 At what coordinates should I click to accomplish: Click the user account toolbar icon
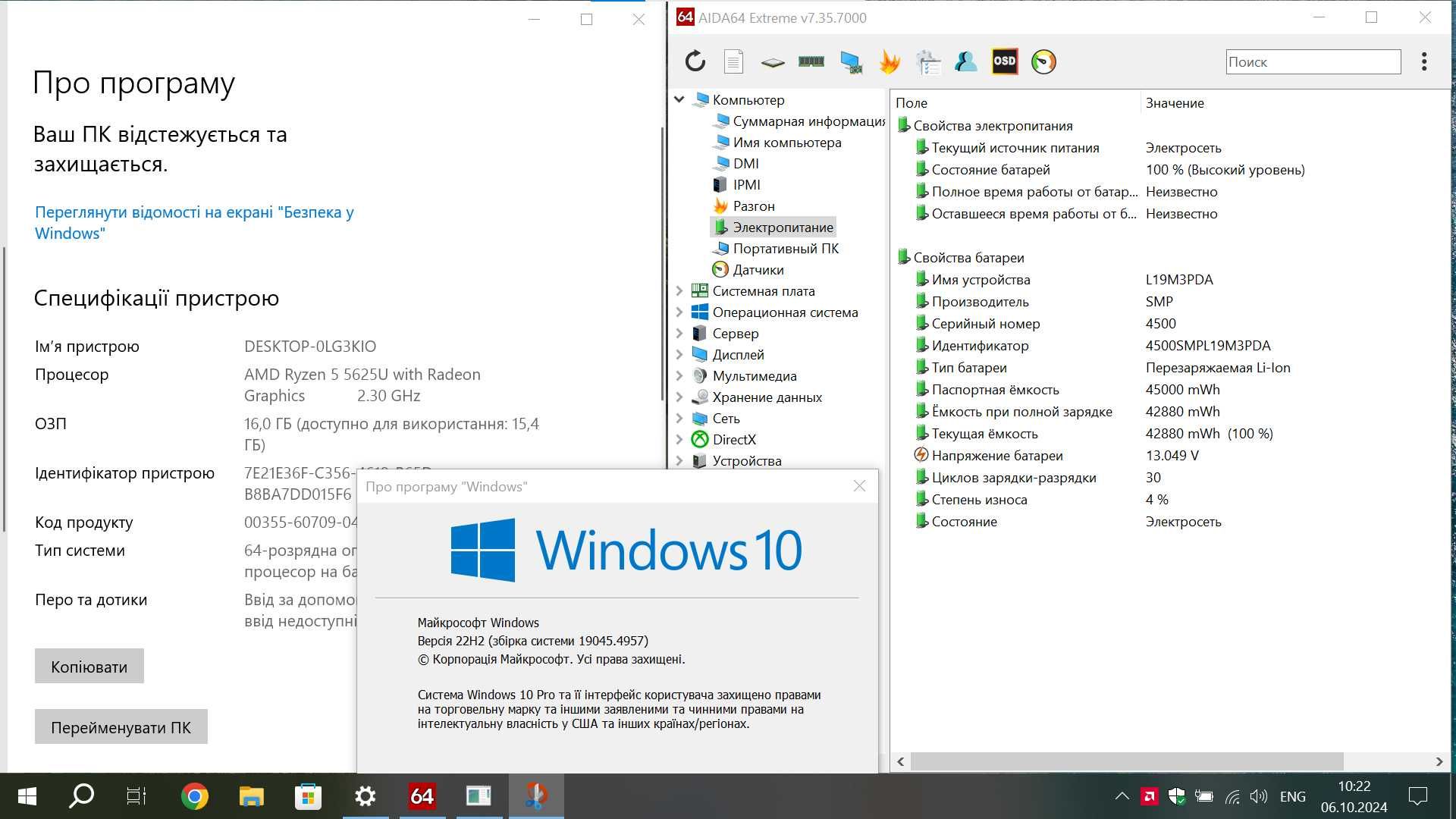pos(965,61)
